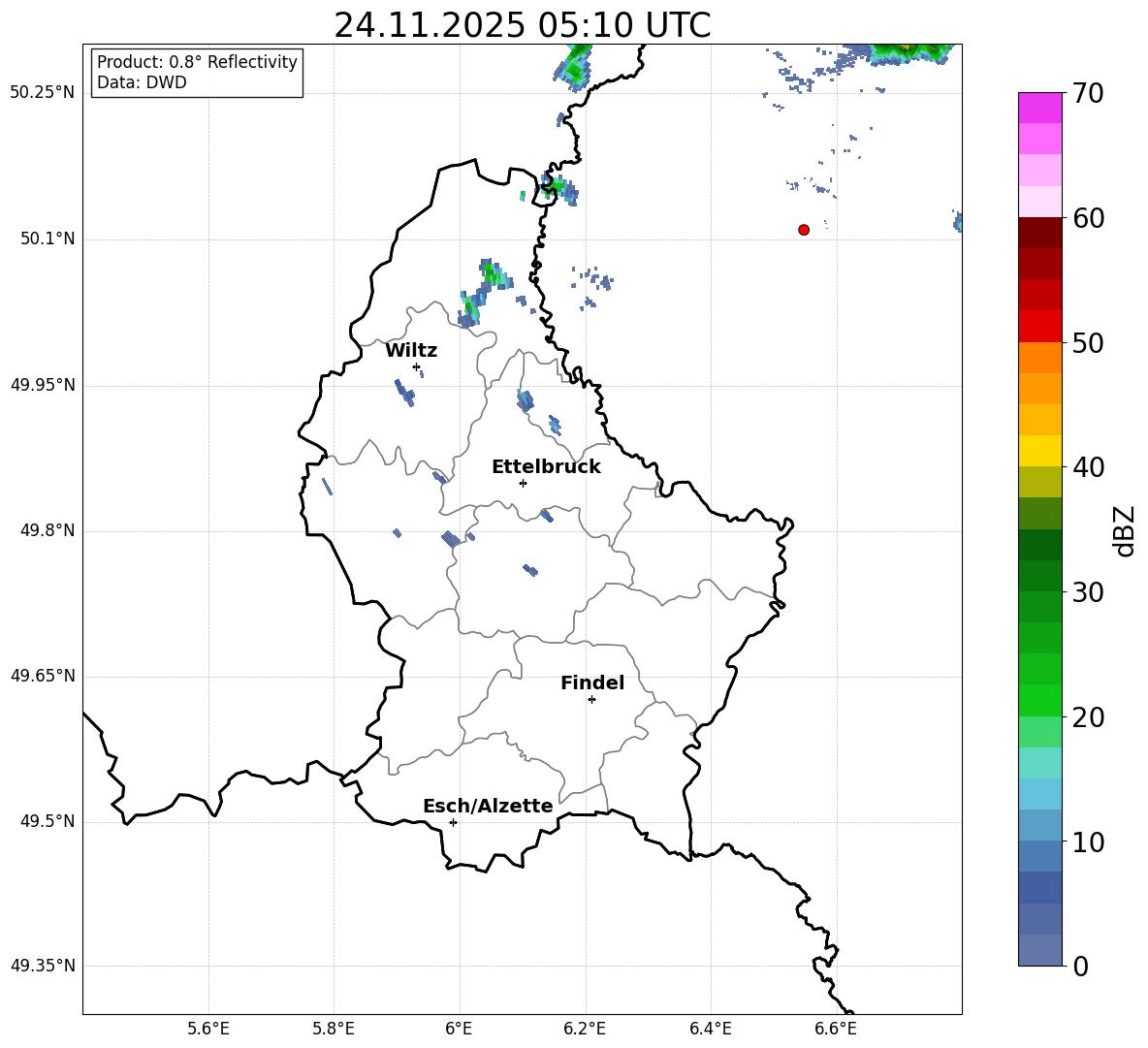Click the 49.95°N latitude label

43,385
